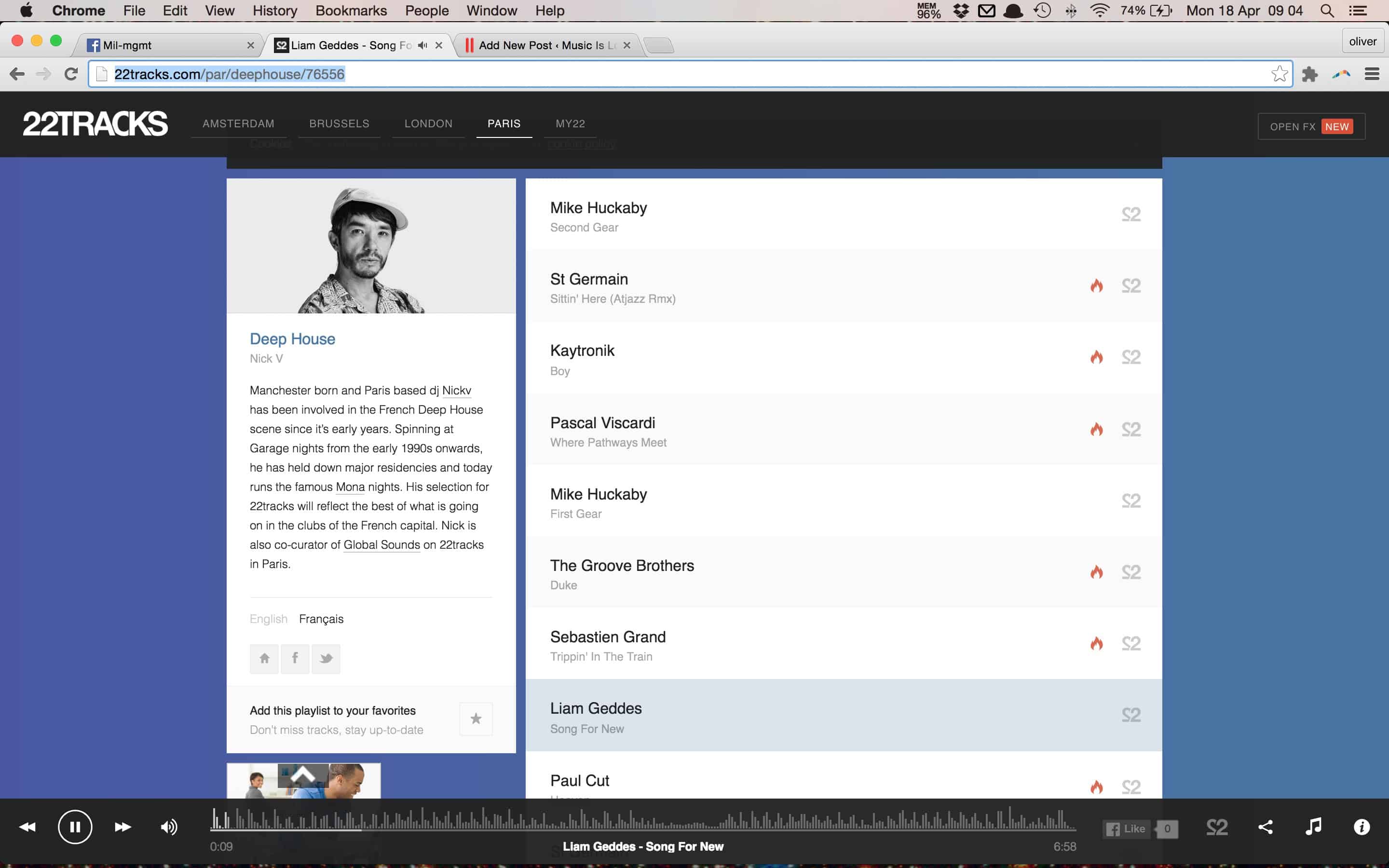Click the 22TRACKS logo
Image resolution: width=1389 pixels, height=868 pixels.
[x=95, y=123]
